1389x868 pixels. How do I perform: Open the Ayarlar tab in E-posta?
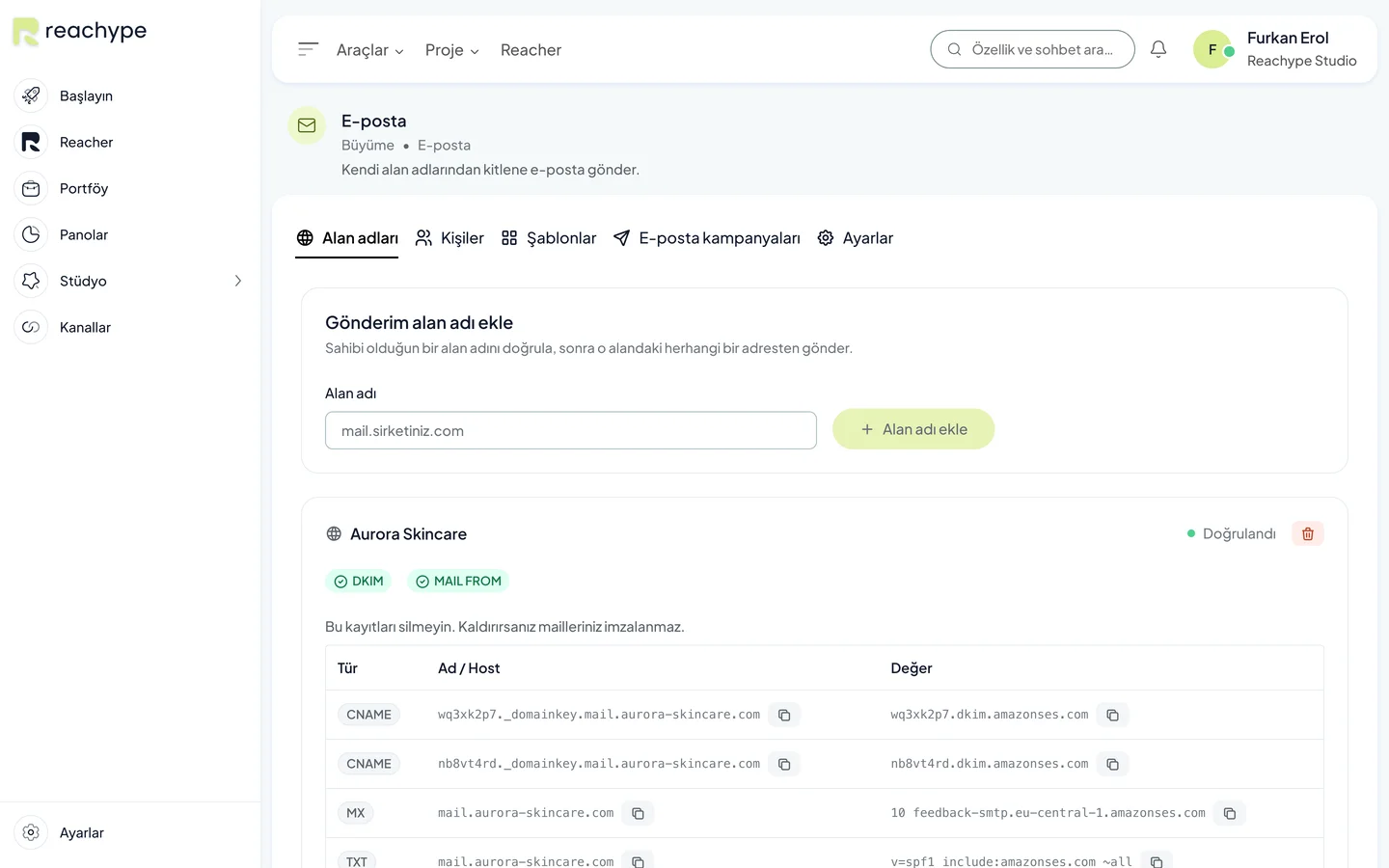[x=856, y=238]
